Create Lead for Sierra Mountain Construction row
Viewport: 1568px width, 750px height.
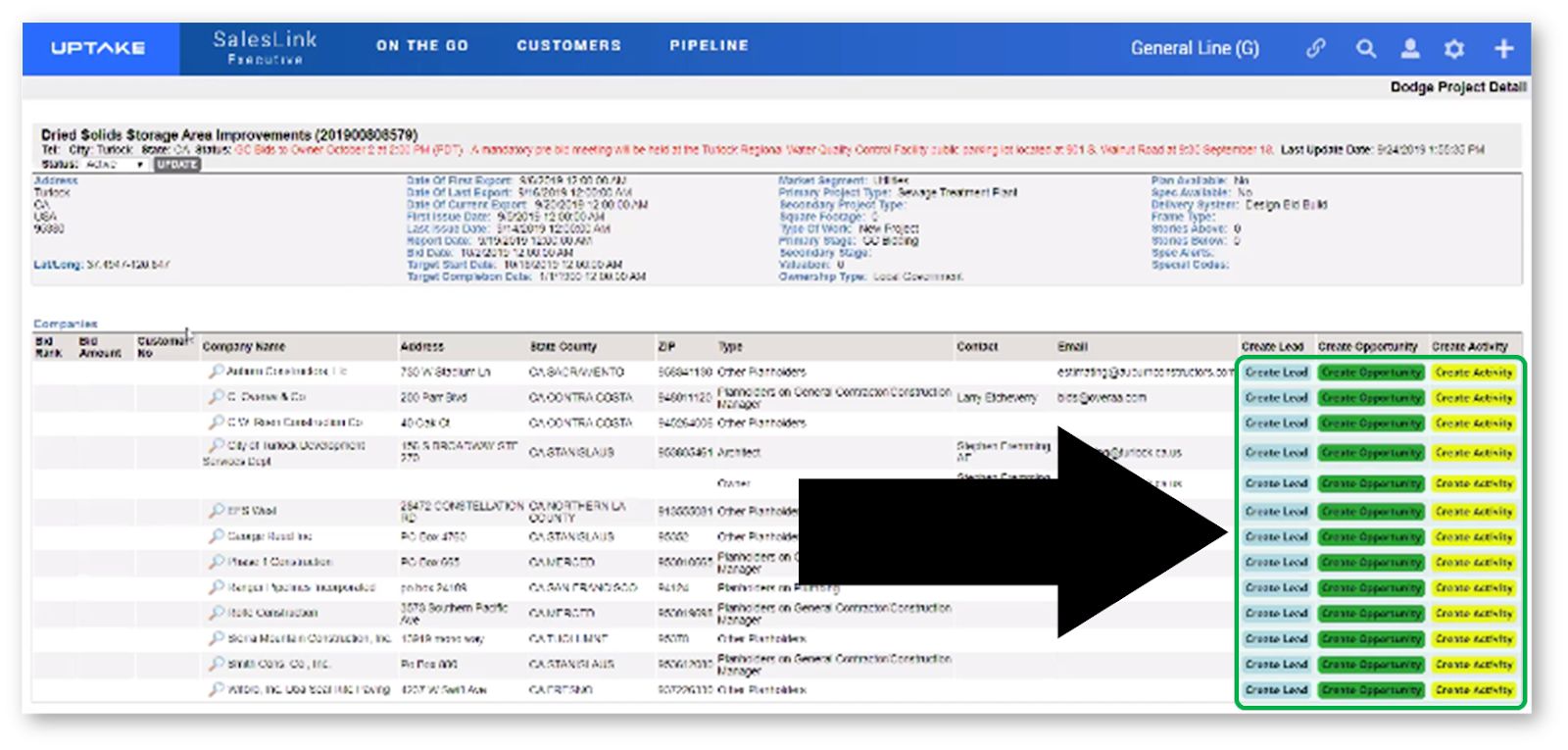[1276, 639]
